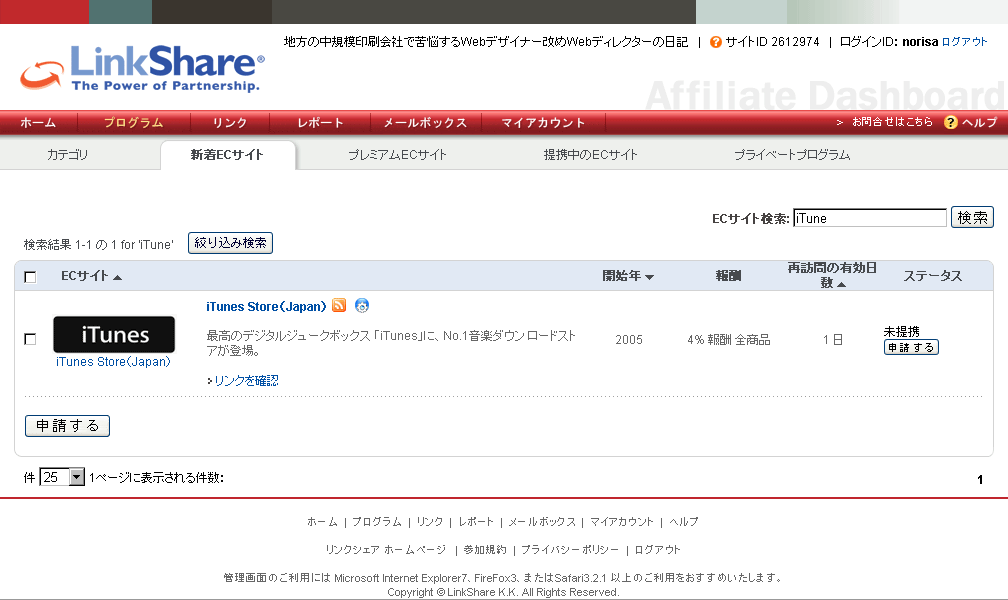Open the RSS feed icon for iTunes Store
The height and width of the screenshot is (600, 1008).
click(x=339, y=305)
